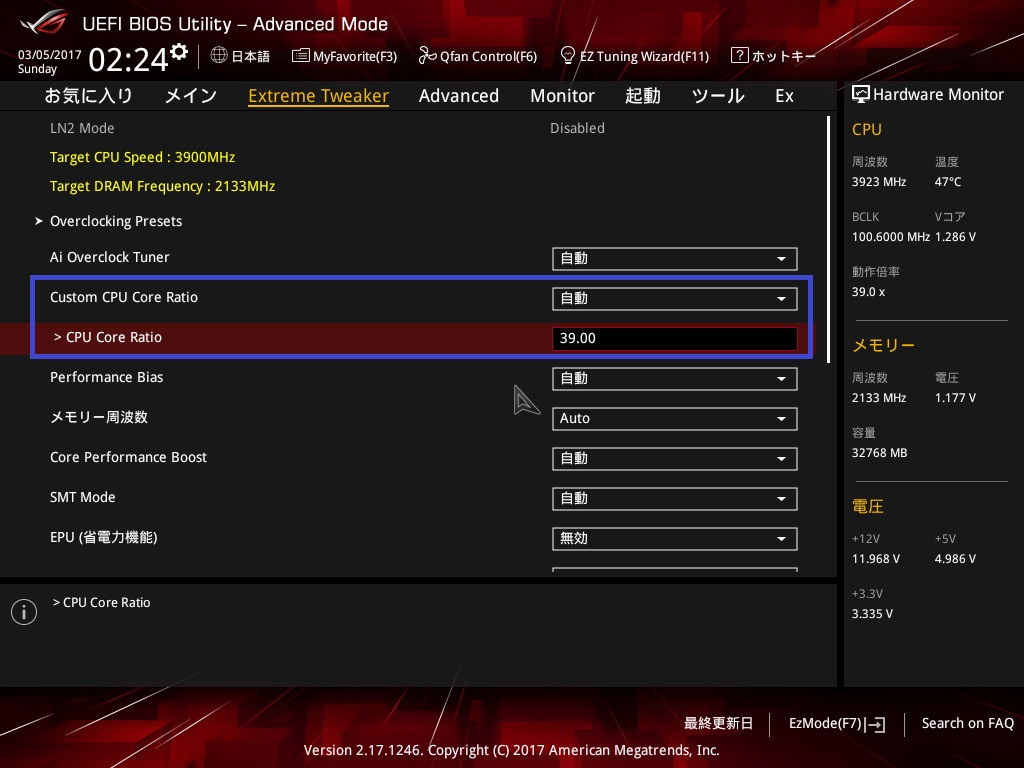Open Ai Overclock Tuner dropdown

click(675, 259)
